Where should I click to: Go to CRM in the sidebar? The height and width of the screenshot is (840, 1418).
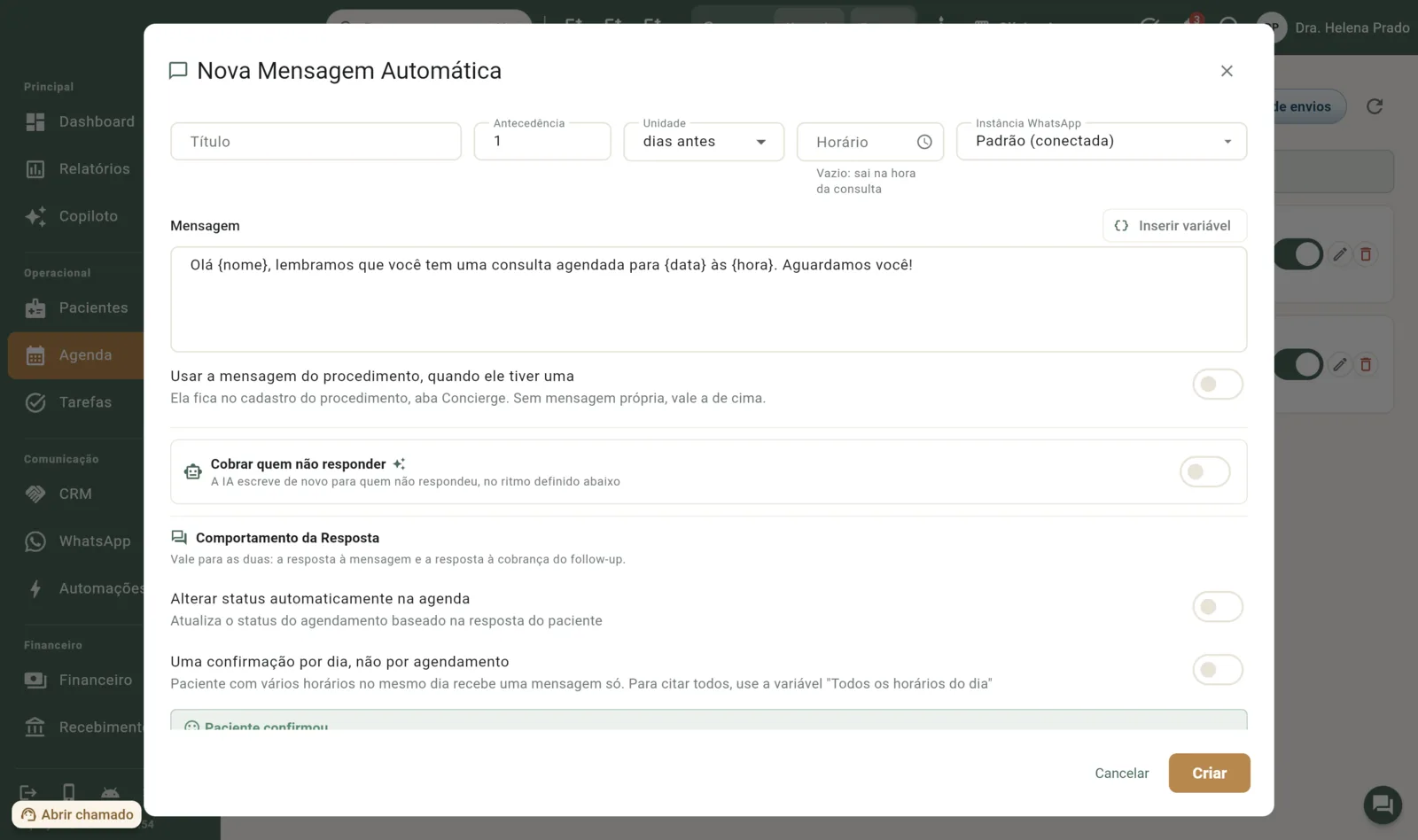click(75, 494)
